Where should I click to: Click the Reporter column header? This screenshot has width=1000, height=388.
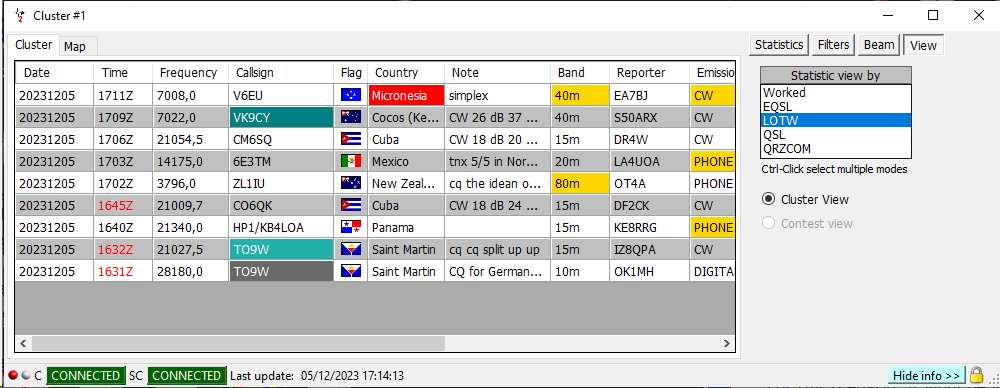[649, 73]
